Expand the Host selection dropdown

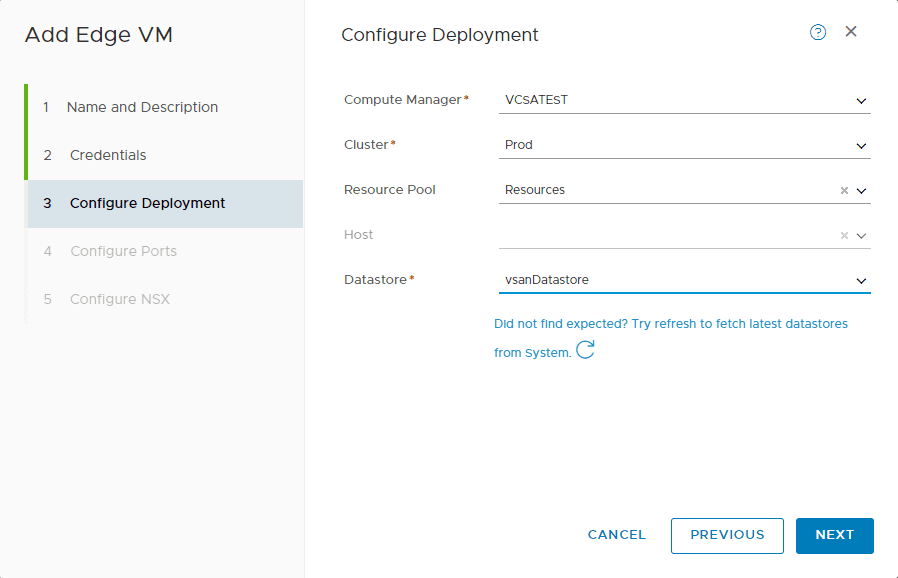[860, 235]
